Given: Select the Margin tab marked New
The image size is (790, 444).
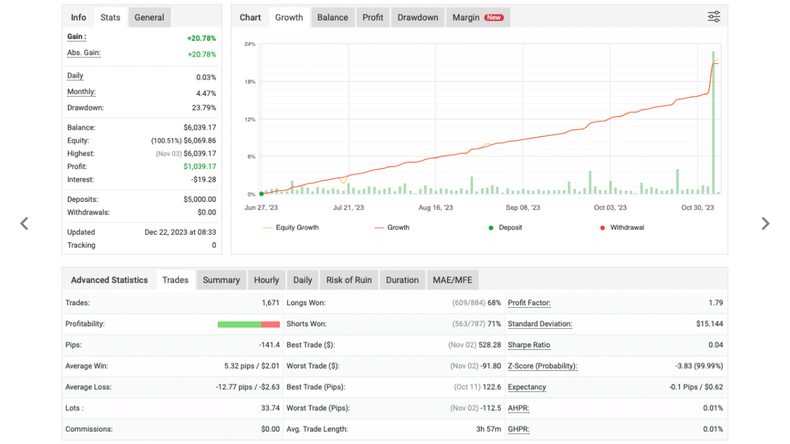Looking at the screenshot, I should pyautogui.click(x=478, y=17).
